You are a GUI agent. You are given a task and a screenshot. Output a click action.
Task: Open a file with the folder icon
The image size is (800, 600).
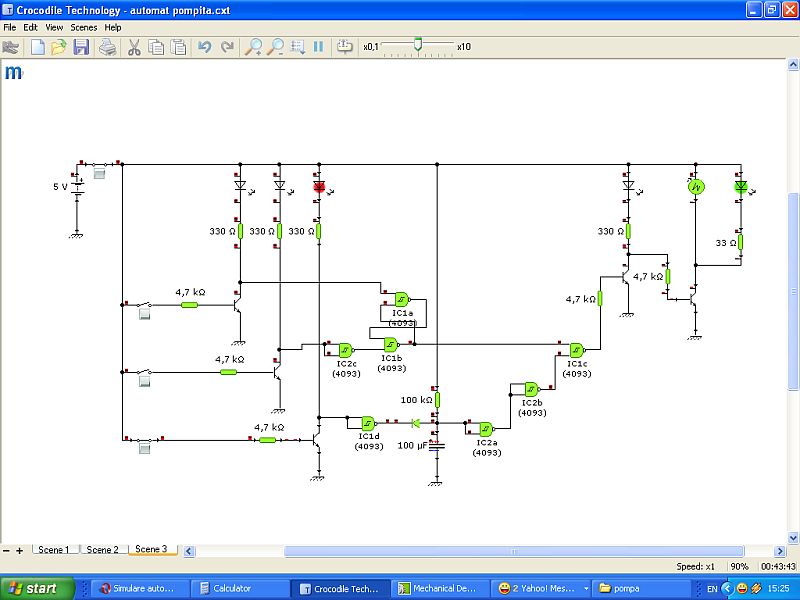tap(59, 47)
